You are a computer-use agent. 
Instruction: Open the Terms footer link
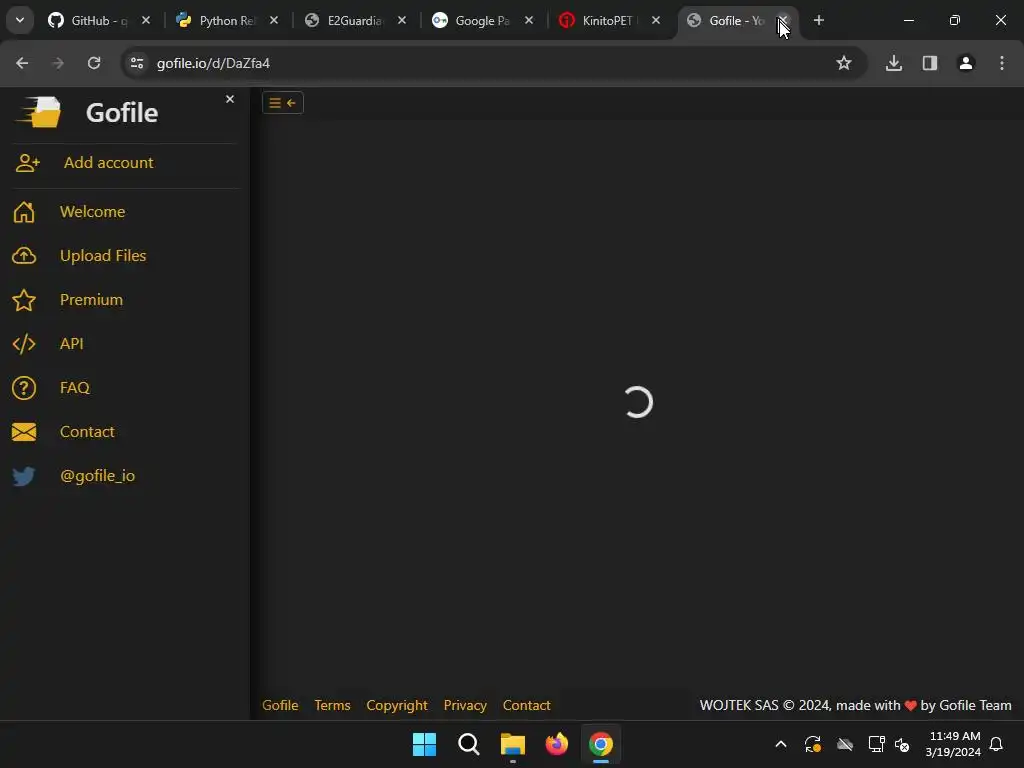point(332,705)
